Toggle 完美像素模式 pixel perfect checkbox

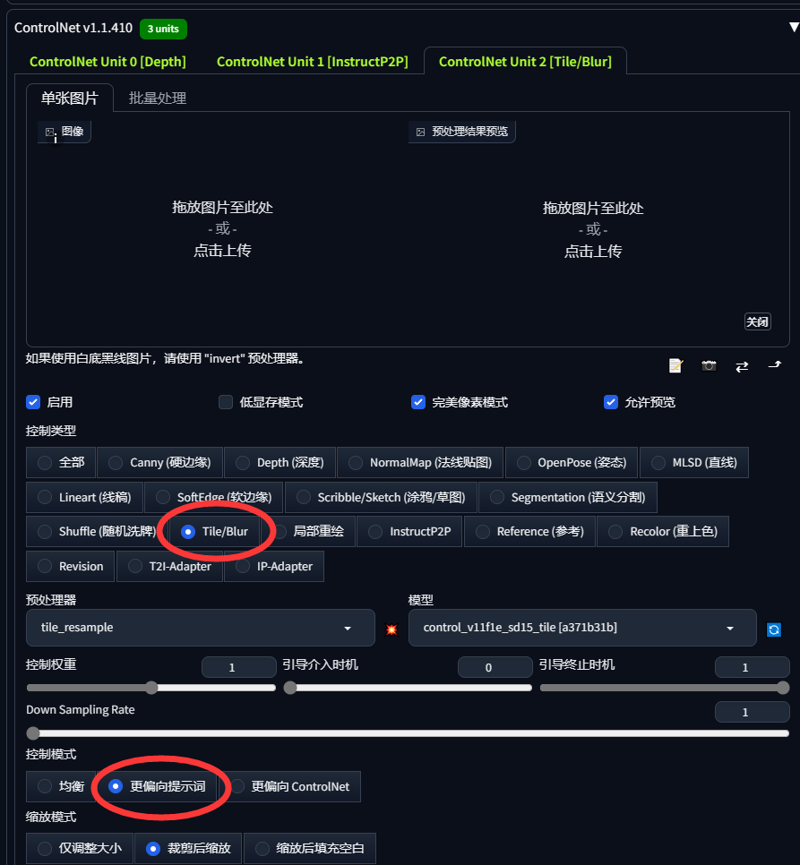(418, 402)
